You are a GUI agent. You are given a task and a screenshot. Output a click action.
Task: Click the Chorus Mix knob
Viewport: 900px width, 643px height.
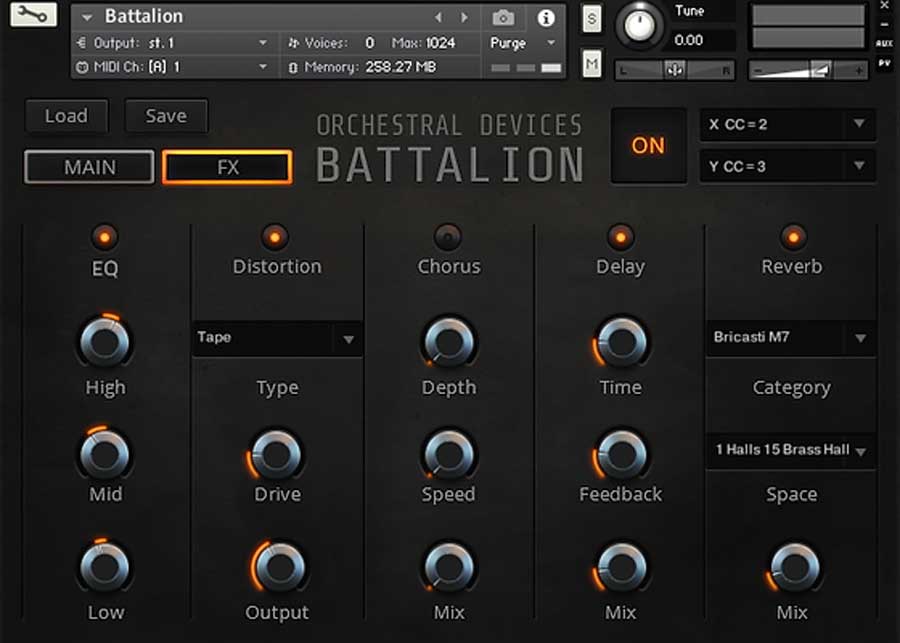[x=449, y=567]
